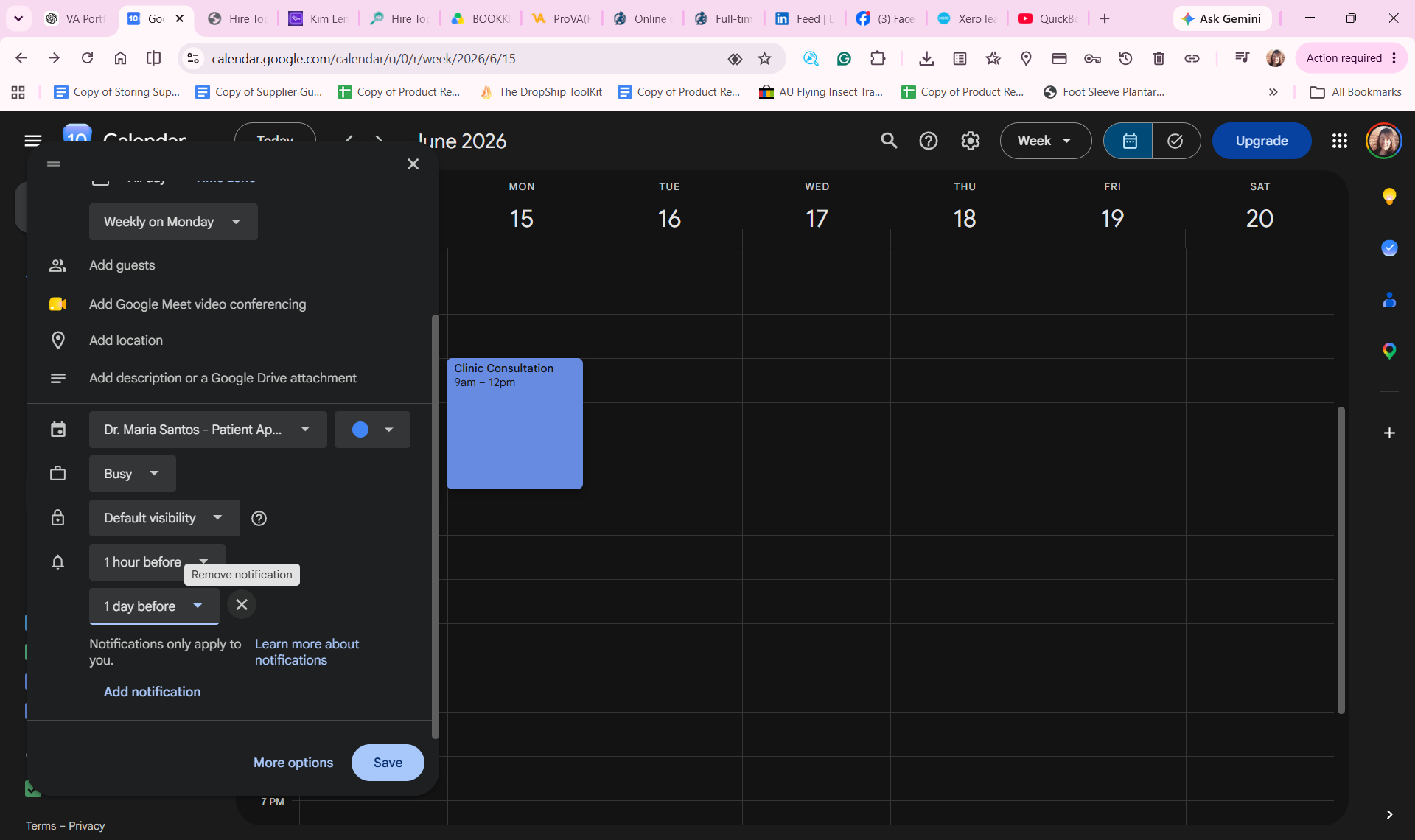Open Google Tasks in side panel
The image size is (1415, 840).
[1389, 248]
